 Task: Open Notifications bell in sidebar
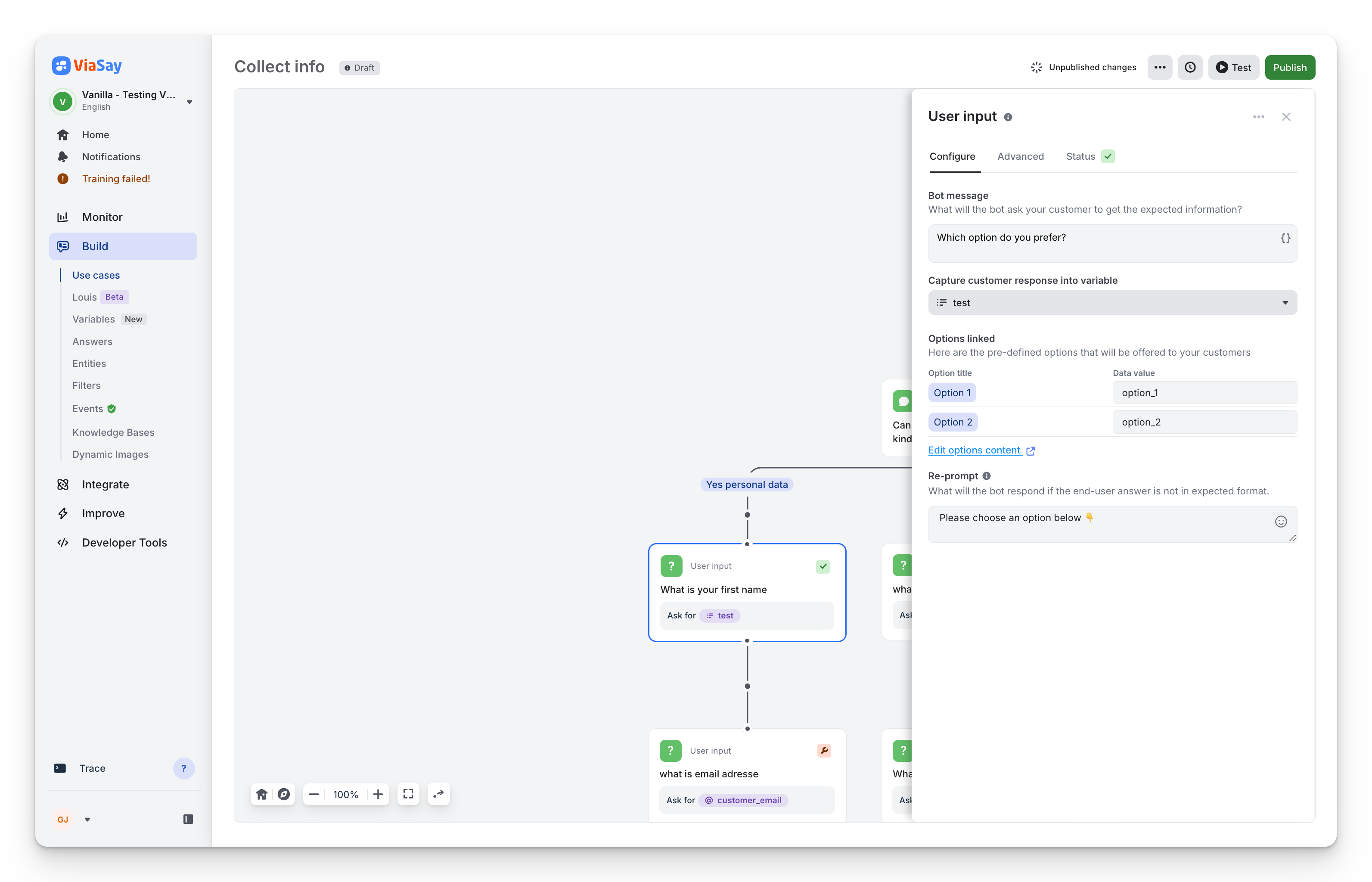(63, 156)
